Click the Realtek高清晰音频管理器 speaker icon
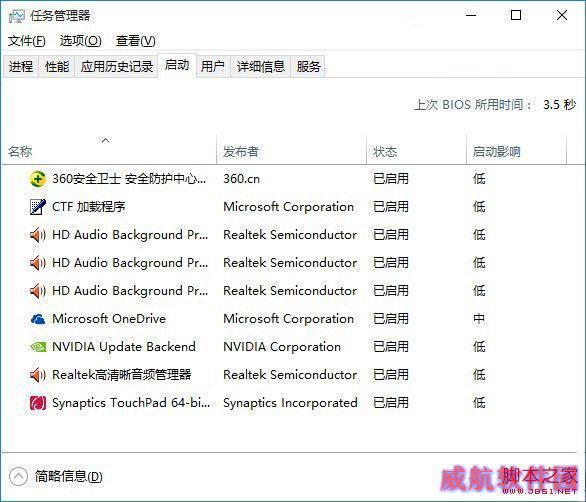Viewport: 586px width, 502px height. pyautogui.click(x=37, y=375)
